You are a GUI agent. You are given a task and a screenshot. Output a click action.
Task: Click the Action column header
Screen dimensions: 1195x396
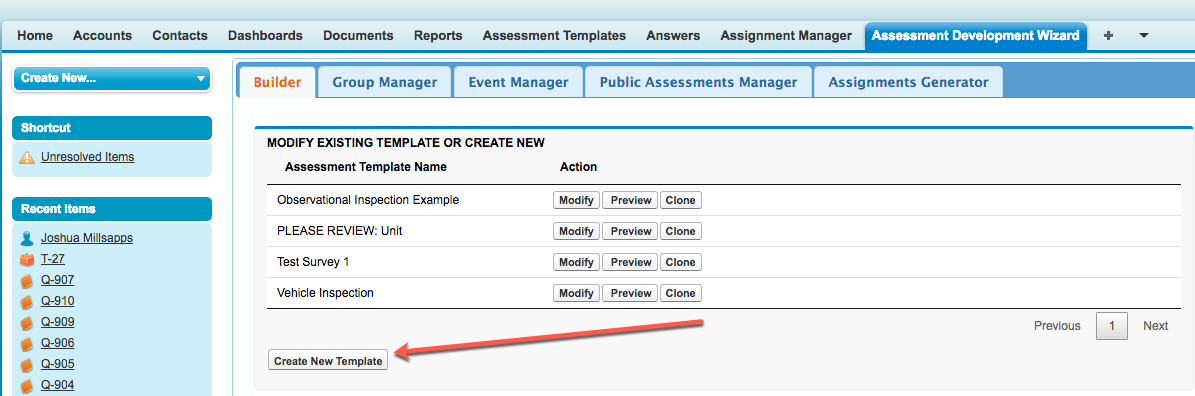point(578,166)
